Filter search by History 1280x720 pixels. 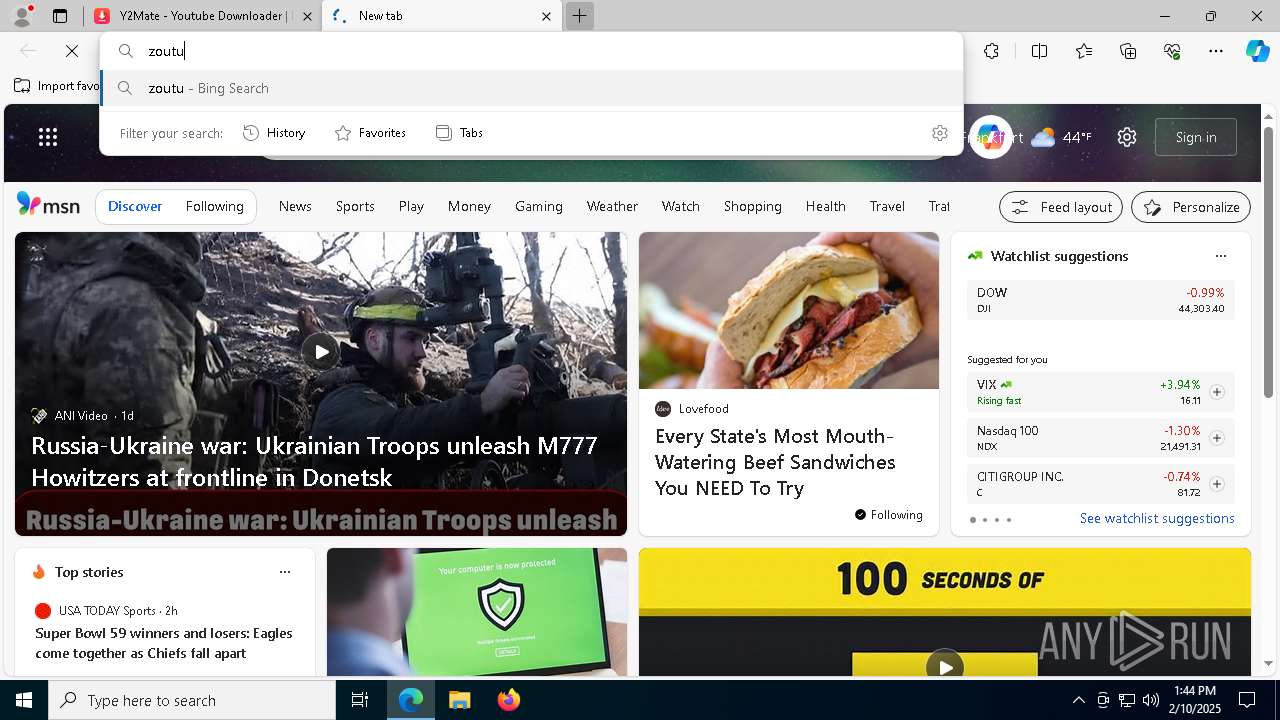pyautogui.click(x=274, y=133)
